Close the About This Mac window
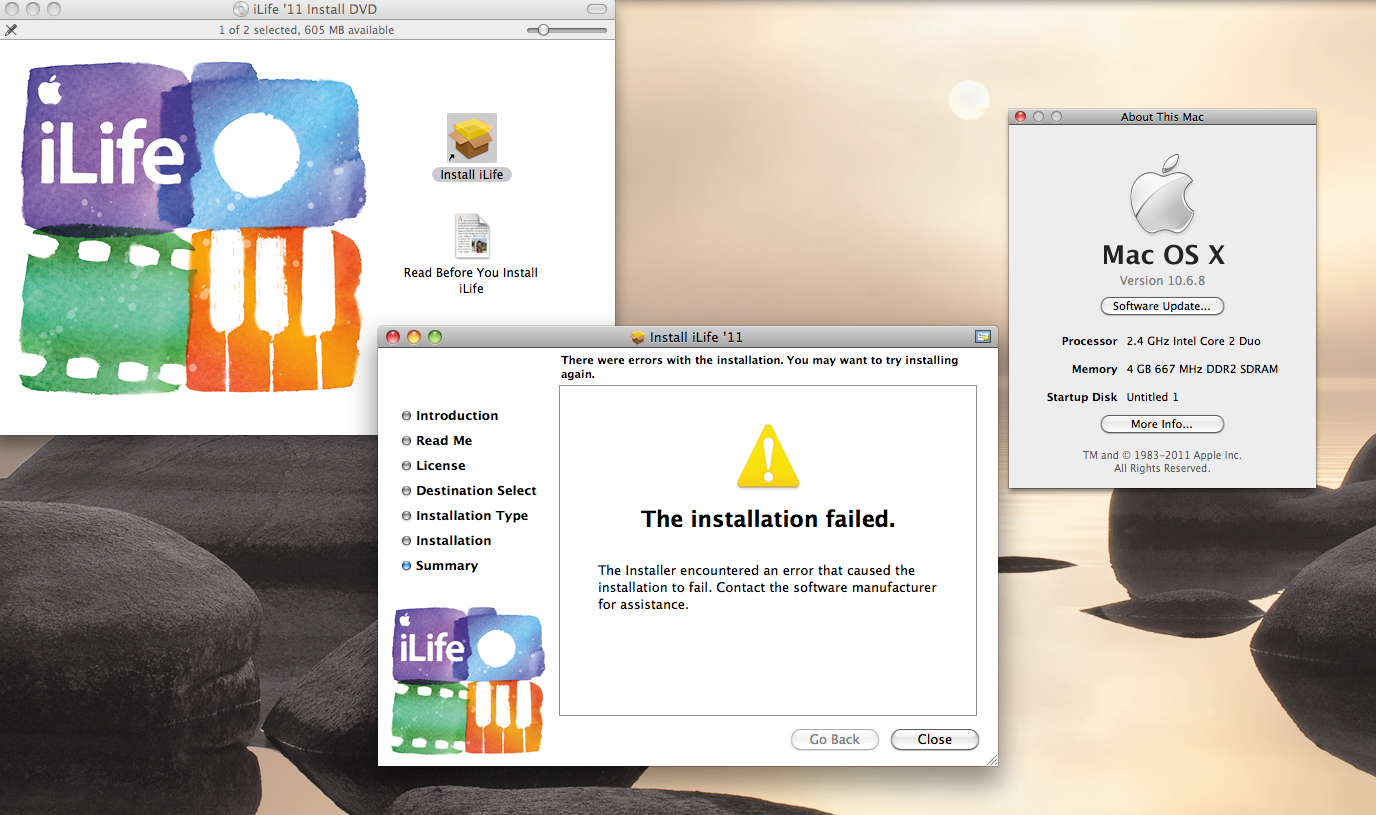 point(1020,117)
